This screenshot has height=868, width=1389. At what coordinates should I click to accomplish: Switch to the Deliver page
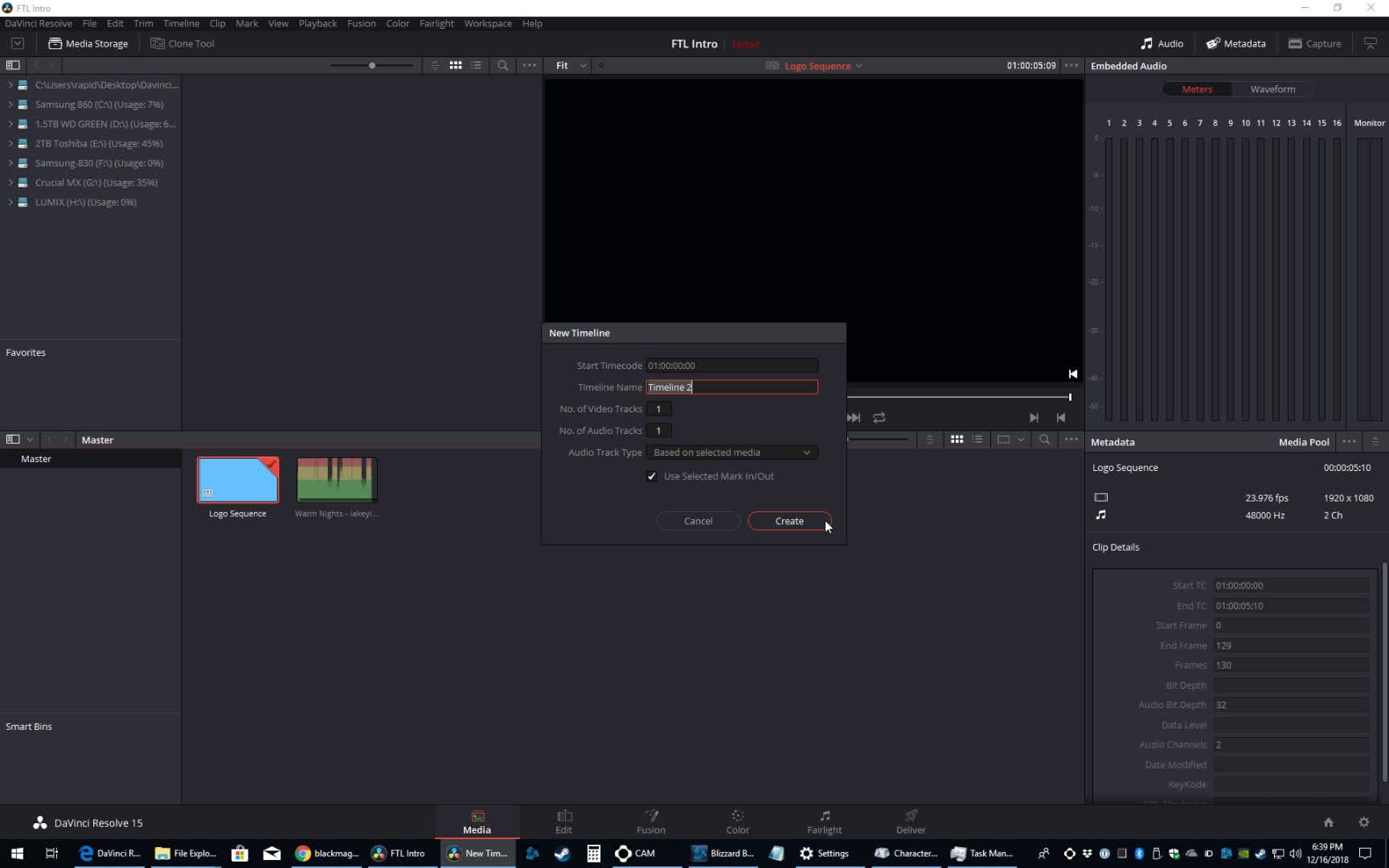pyautogui.click(x=910, y=821)
